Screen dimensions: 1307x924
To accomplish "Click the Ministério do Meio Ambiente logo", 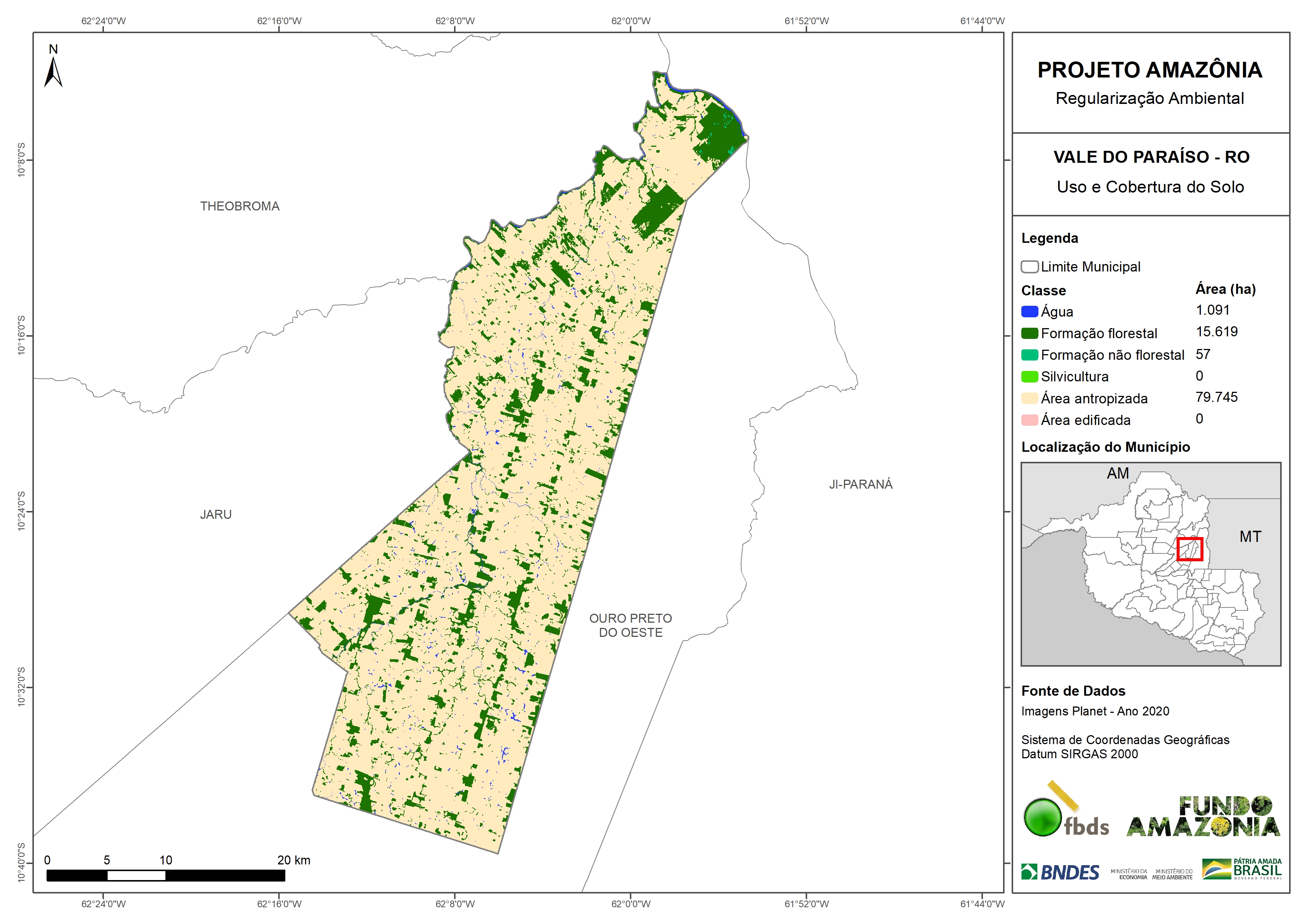I will (1172, 874).
